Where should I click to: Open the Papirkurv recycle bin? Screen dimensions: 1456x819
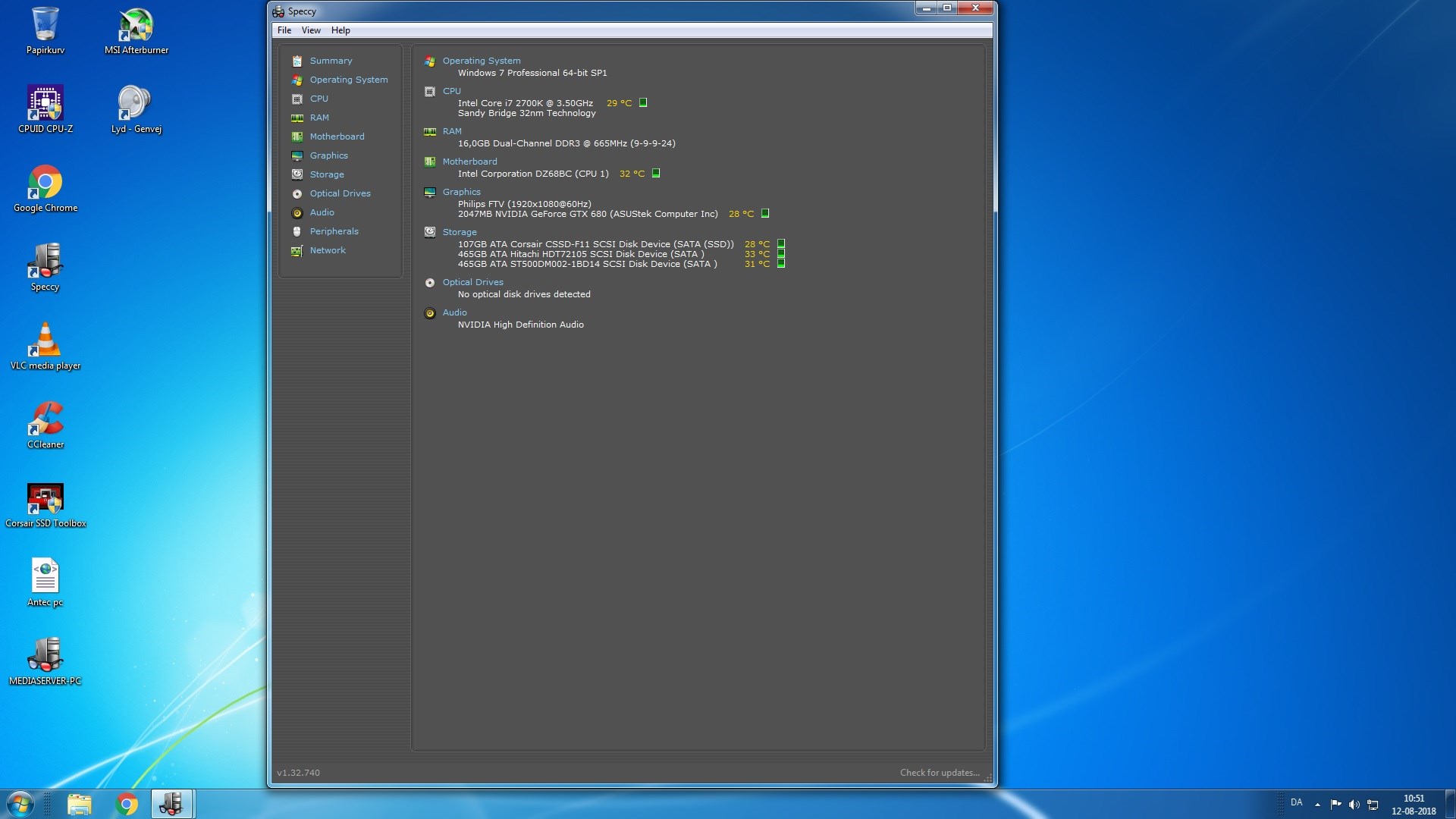click(x=45, y=32)
